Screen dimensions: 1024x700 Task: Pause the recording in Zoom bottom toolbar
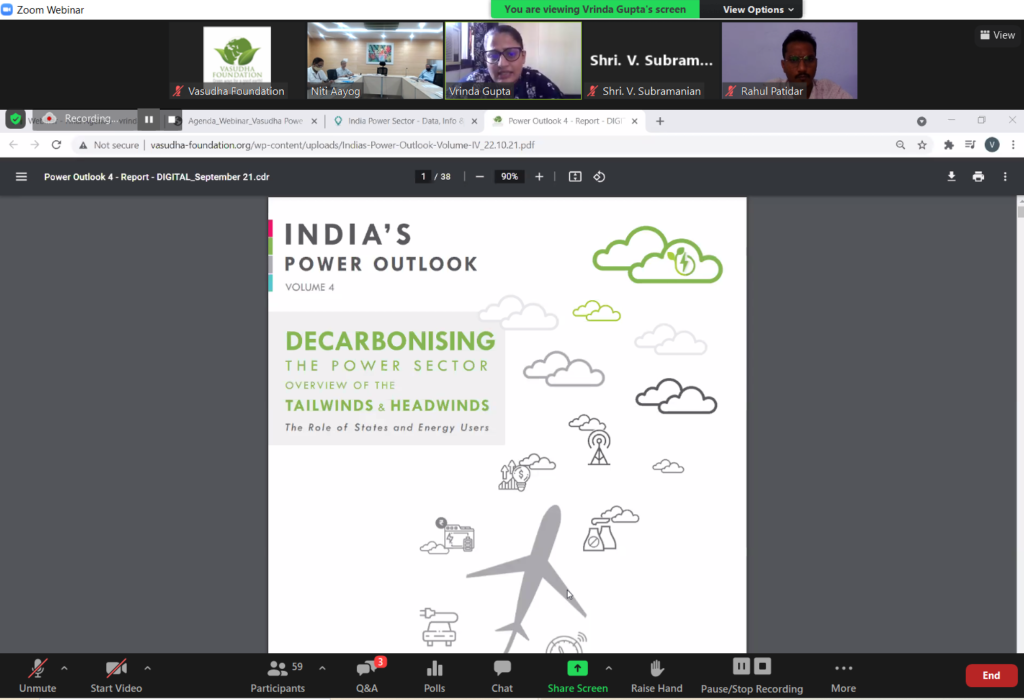coord(741,666)
